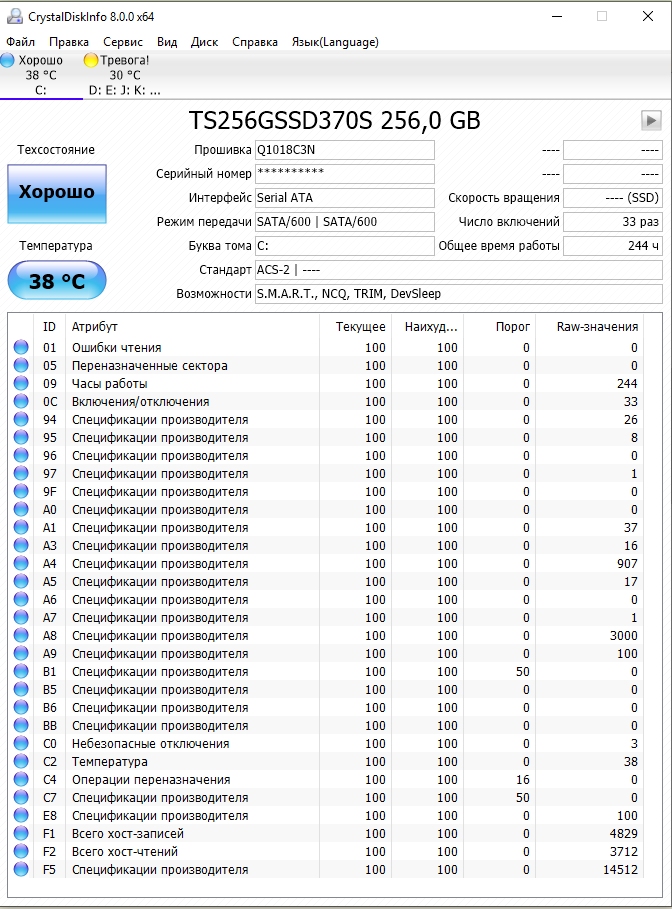Click status icon for F1 Всего хост-записей
Viewport: 672px width, 909px height.
(21, 833)
